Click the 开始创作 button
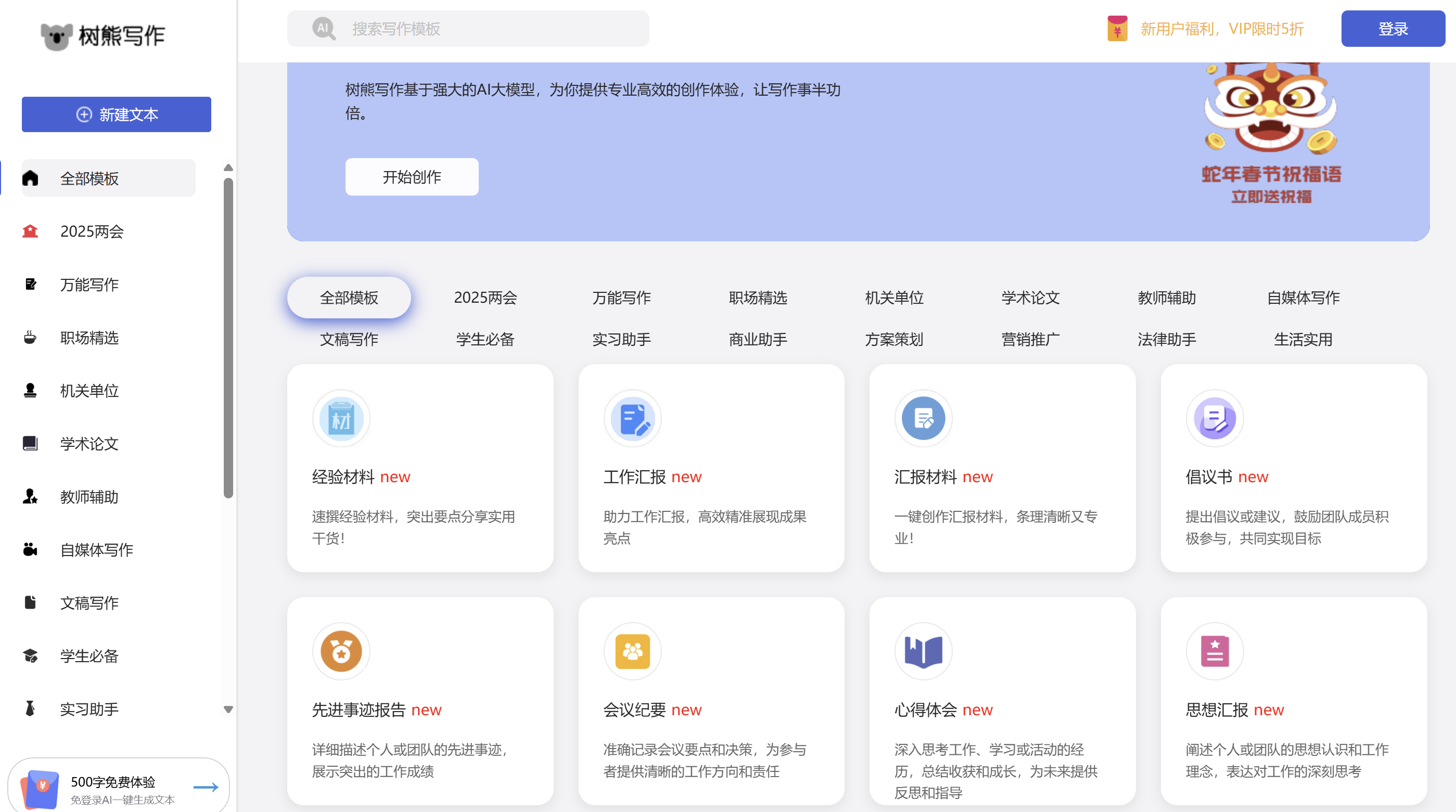 tap(412, 177)
